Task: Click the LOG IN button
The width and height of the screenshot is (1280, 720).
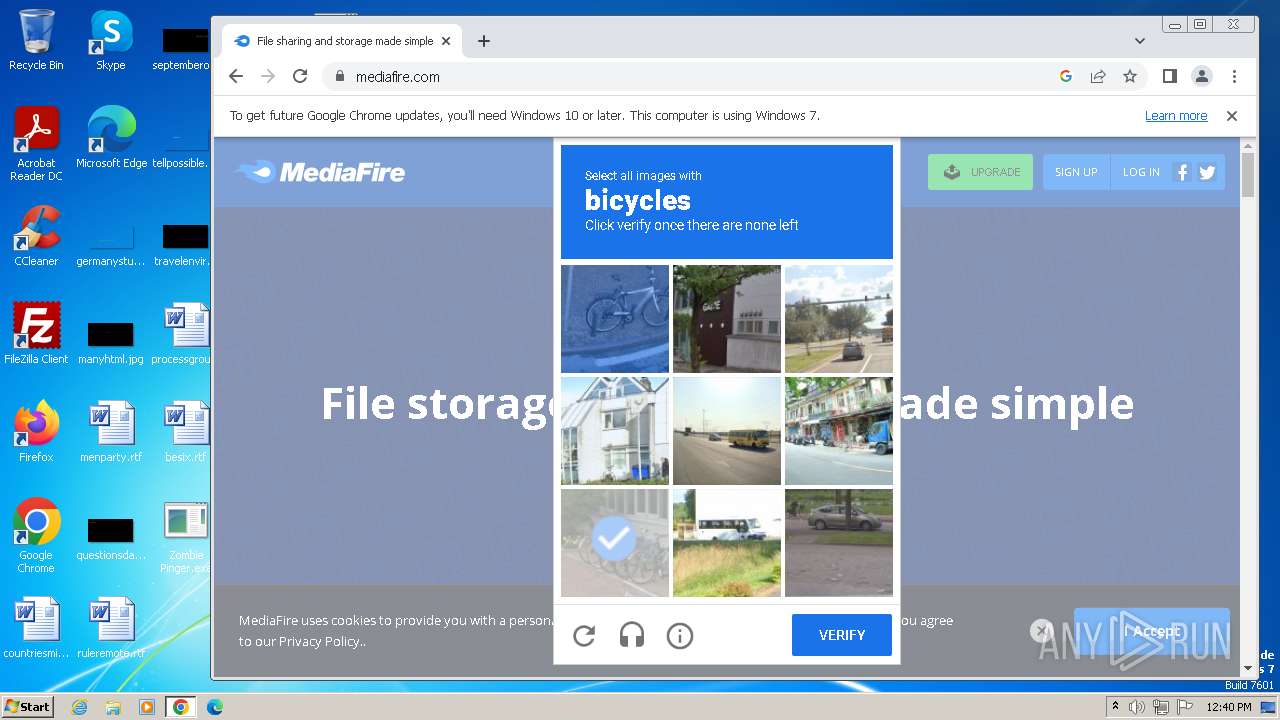Action: pyautogui.click(x=1141, y=172)
